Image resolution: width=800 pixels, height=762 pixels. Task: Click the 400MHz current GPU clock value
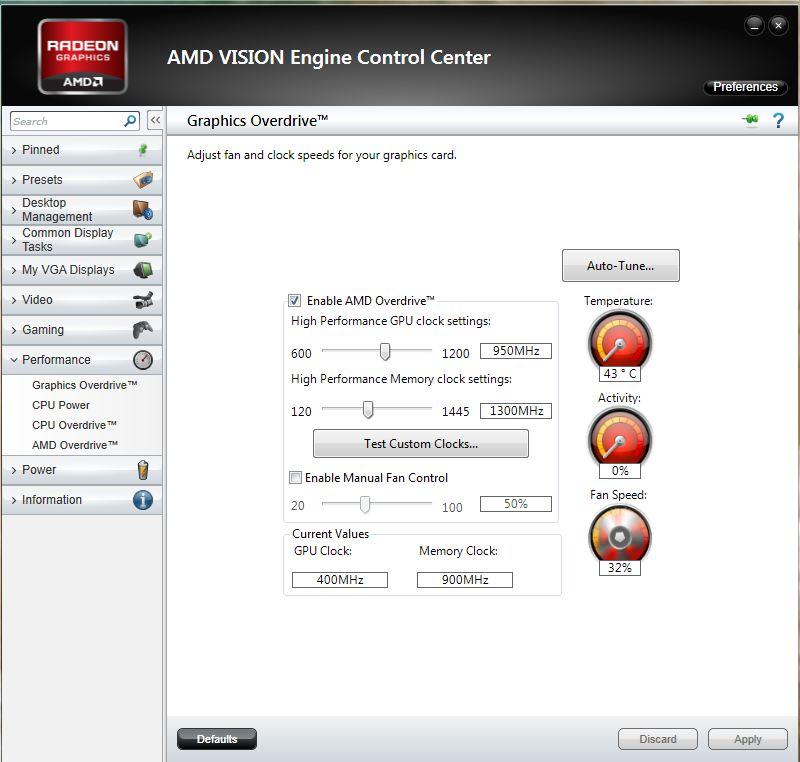tap(340, 580)
